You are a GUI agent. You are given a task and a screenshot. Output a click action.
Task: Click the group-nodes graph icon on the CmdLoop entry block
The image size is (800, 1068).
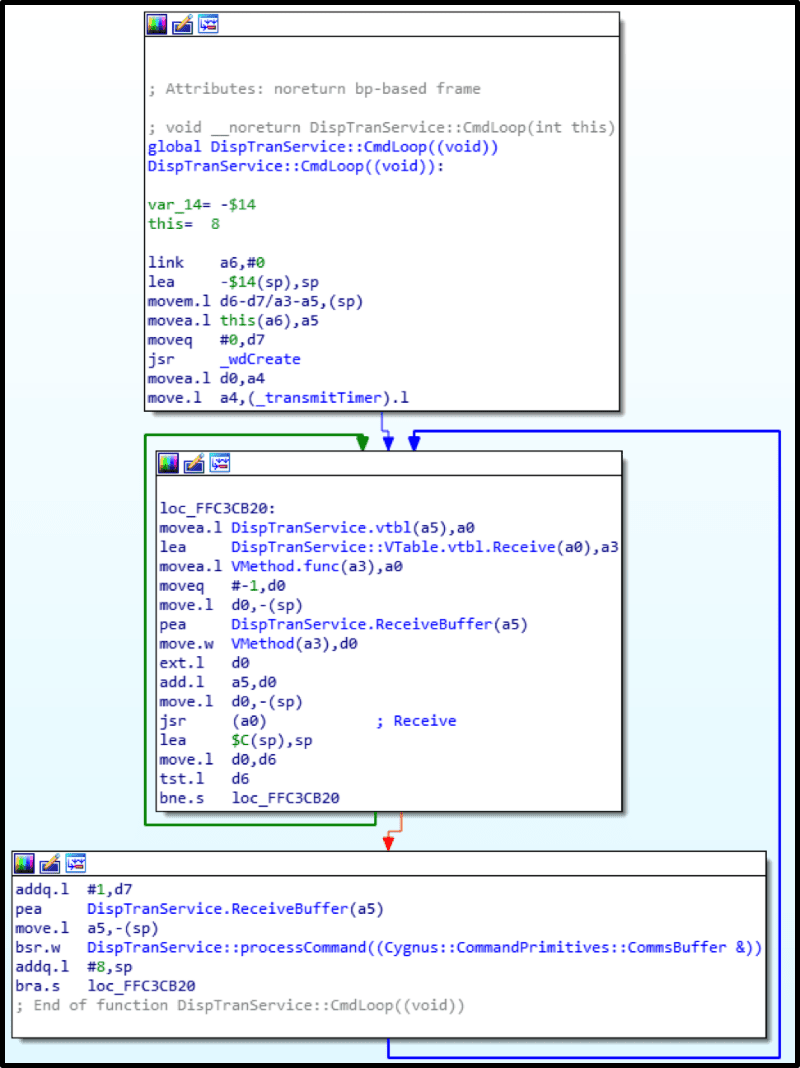click(208, 25)
